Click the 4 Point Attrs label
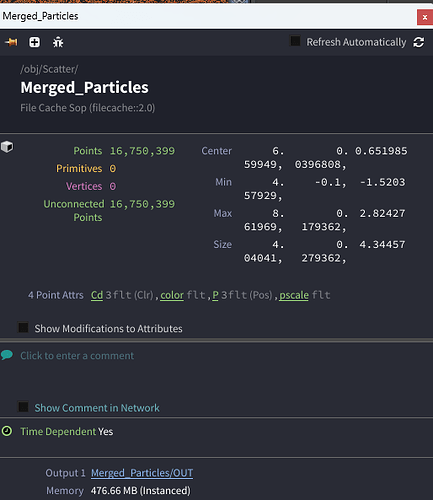Screen dimensions: 433x500 tap(56, 295)
